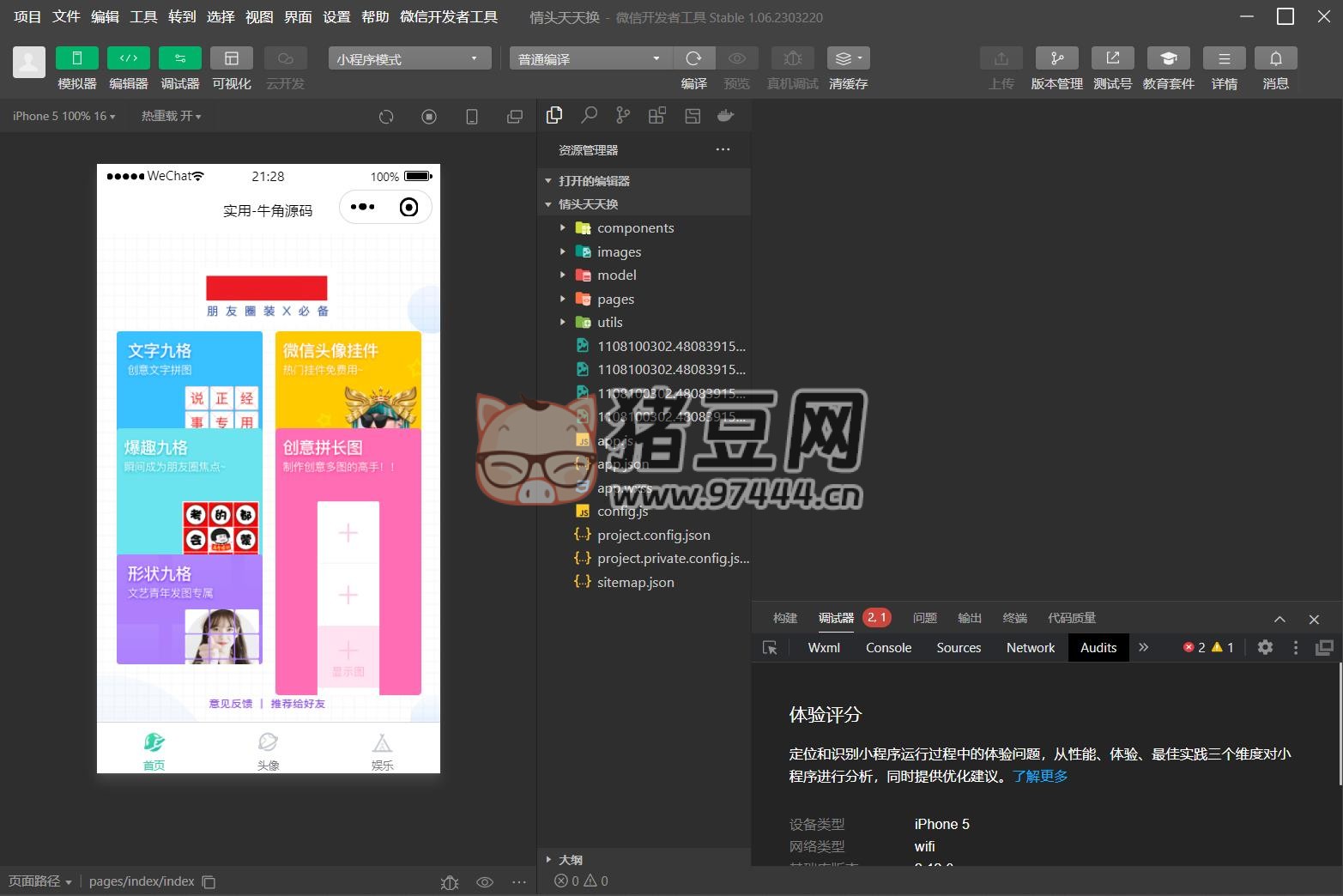Open the extensions blocks icon in editor sidebar
Screen dimensions: 1343x896
pos(657,115)
